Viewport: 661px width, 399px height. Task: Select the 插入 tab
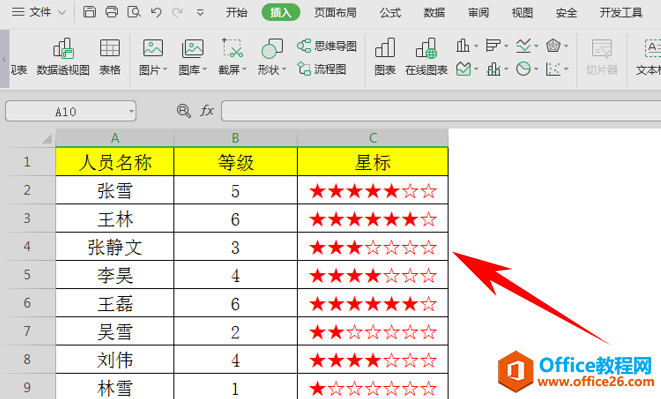pos(281,13)
